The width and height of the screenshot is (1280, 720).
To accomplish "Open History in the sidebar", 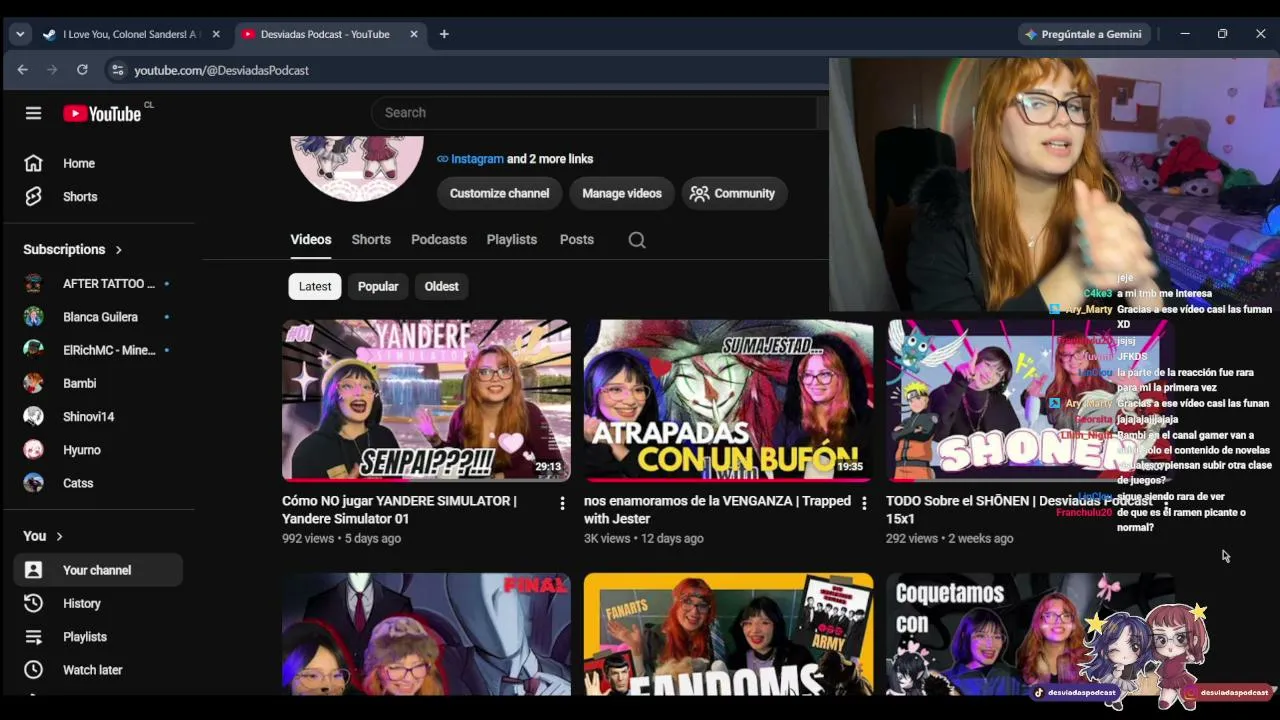I will 98,604.
